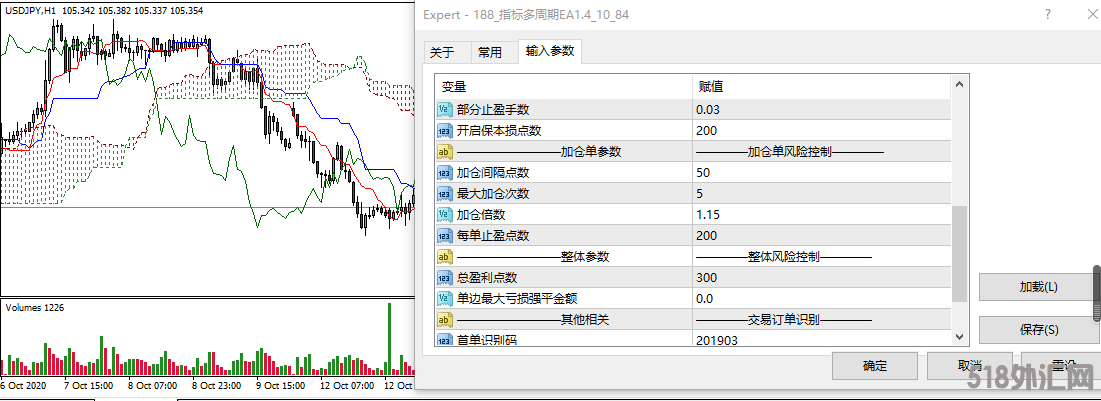Click the 12 Oct 07:00 time axis label

pyautogui.click(x=347, y=386)
